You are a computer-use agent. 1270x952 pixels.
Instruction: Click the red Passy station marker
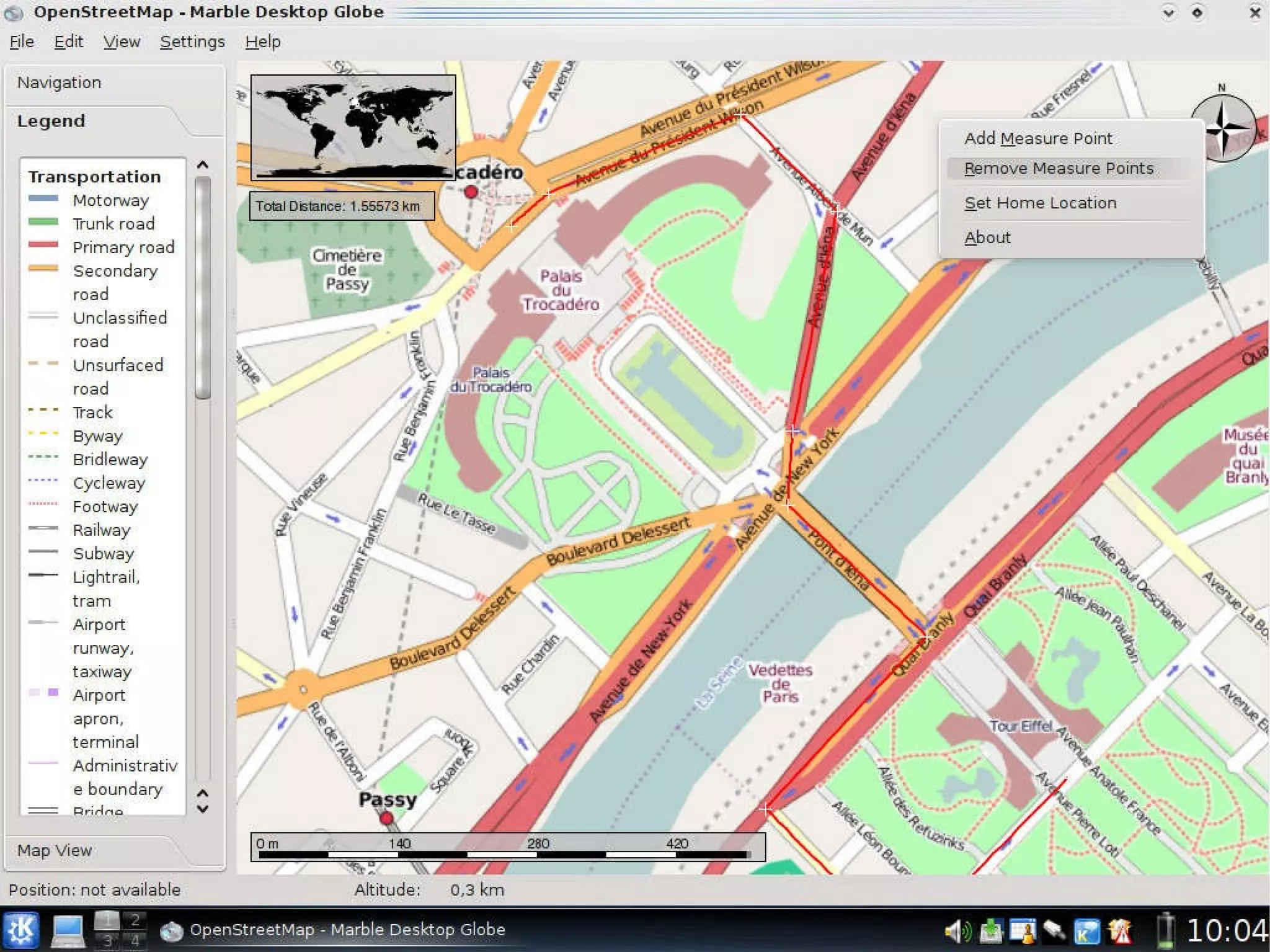(386, 818)
